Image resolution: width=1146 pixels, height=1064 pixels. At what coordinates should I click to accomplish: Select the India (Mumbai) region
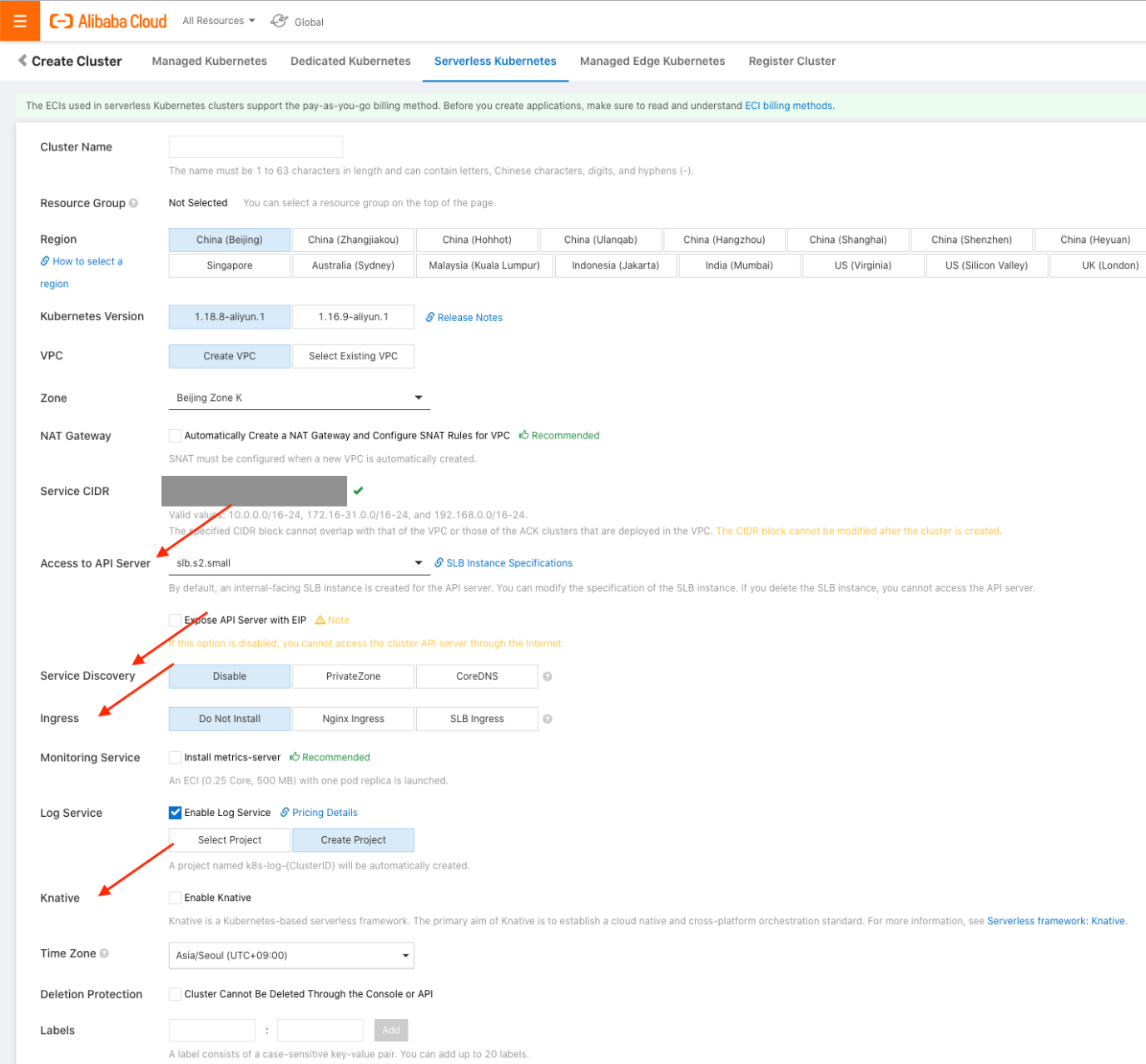[x=739, y=265]
